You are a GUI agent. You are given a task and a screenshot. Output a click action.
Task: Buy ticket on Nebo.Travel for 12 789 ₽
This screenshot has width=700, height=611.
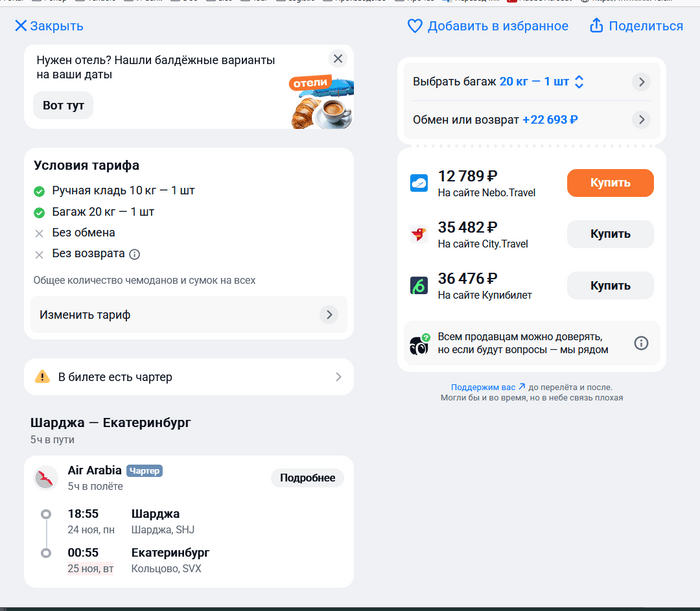(x=610, y=183)
